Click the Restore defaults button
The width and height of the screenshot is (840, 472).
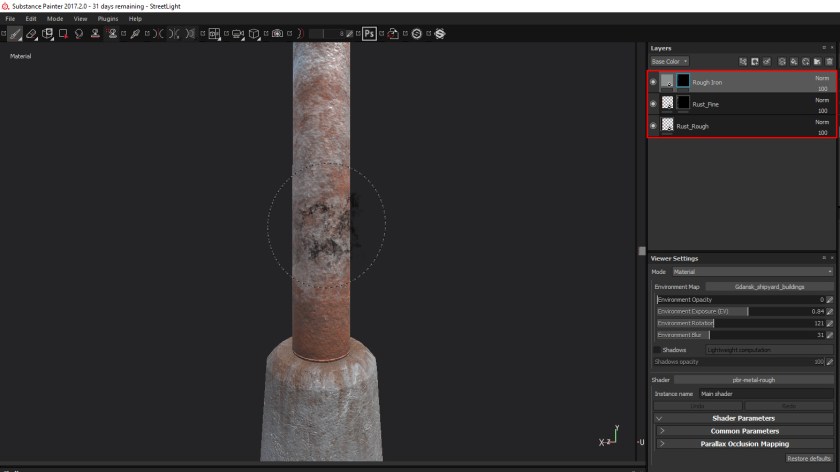(809, 458)
